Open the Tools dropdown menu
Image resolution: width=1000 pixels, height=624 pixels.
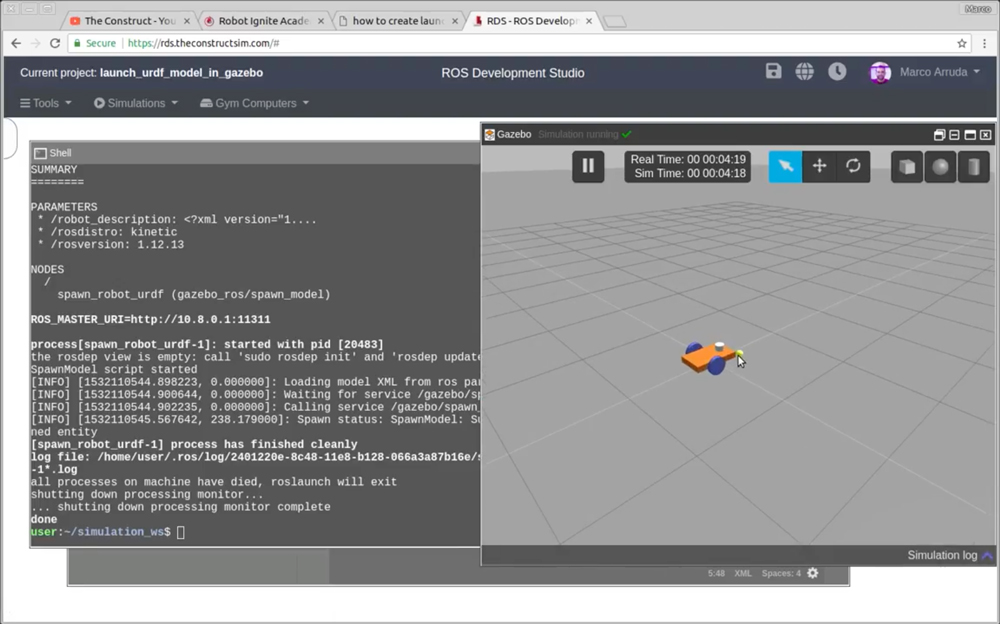point(45,102)
